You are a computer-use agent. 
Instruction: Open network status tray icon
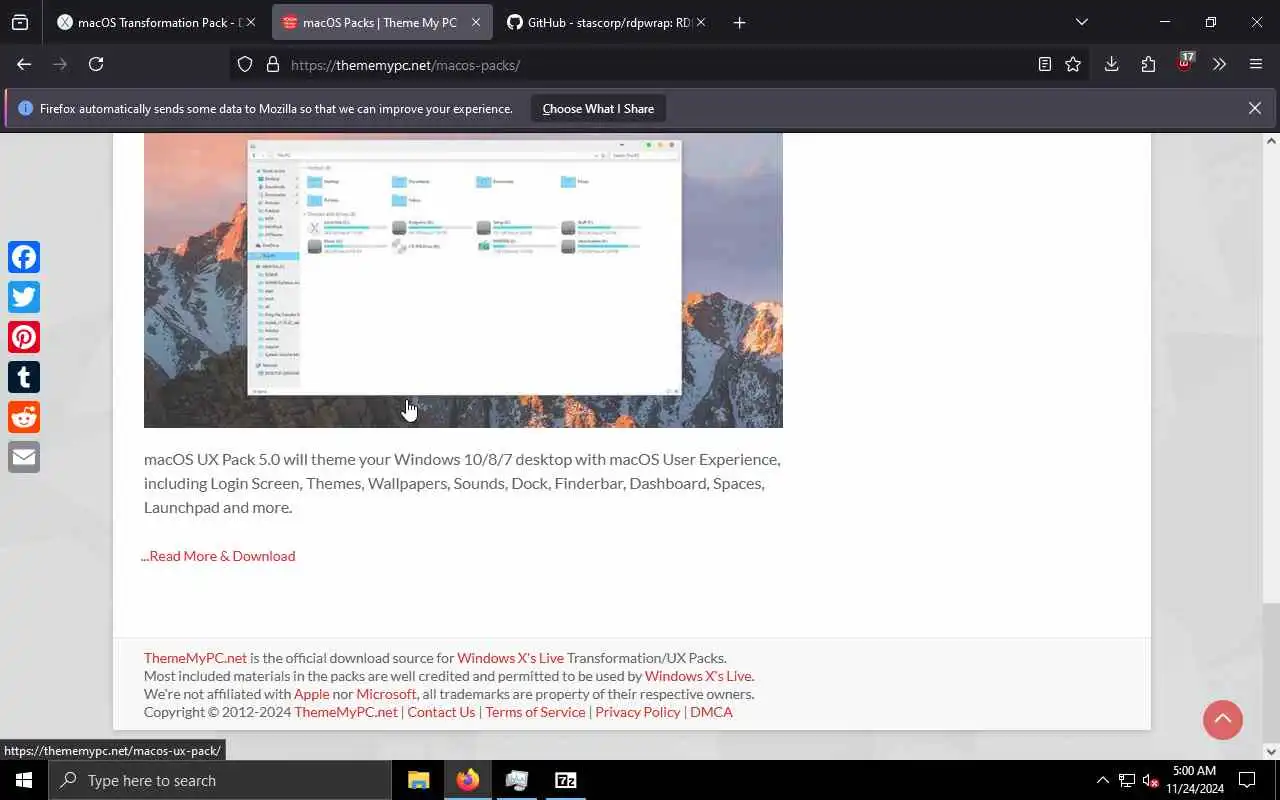[x=1127, y=780]
